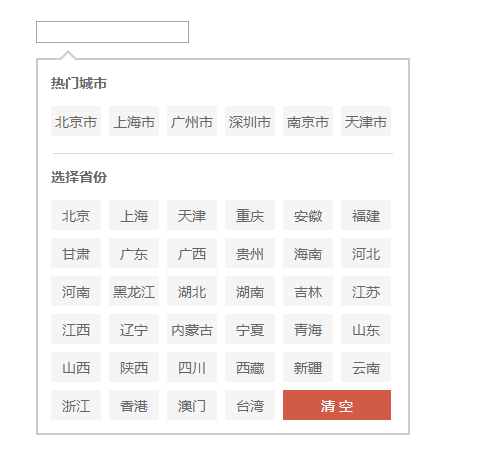Select province 新疆
Screen dimensions: 480x475
308,367
